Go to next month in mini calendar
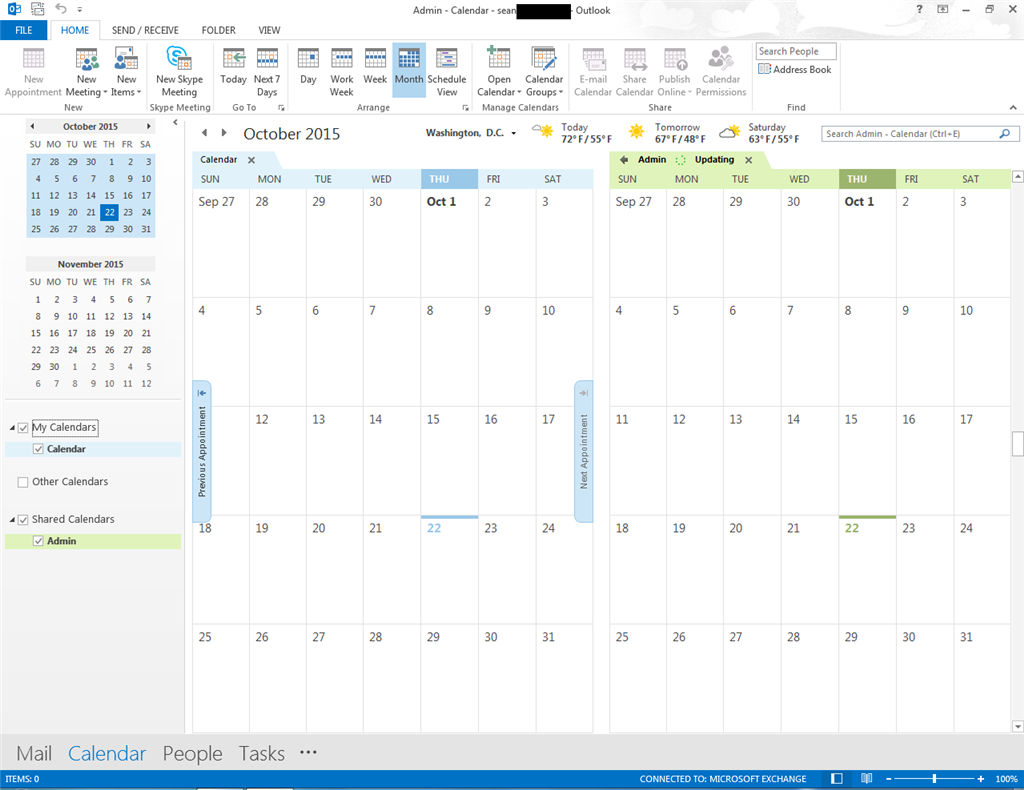 coord(149,126)
